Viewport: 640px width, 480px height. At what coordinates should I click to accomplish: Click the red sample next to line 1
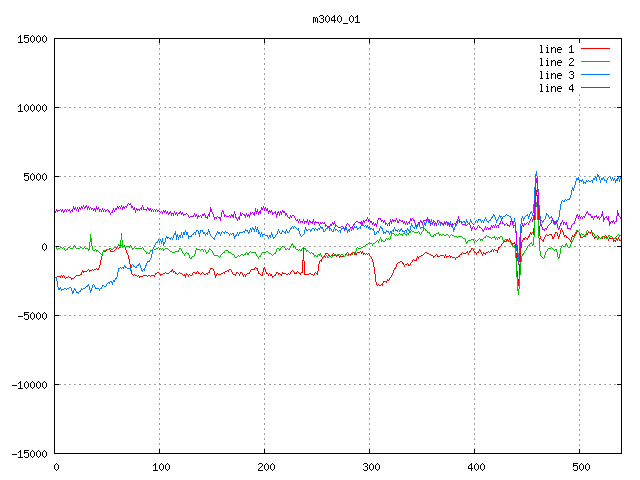[x=596, y=49]
